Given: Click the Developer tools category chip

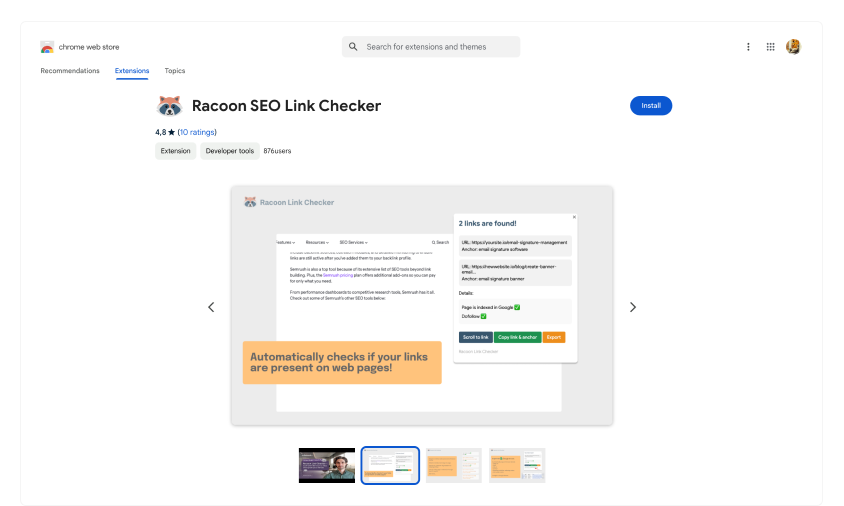Looking at the screenshot, I should pyautogui.click(x=230, y=151).
